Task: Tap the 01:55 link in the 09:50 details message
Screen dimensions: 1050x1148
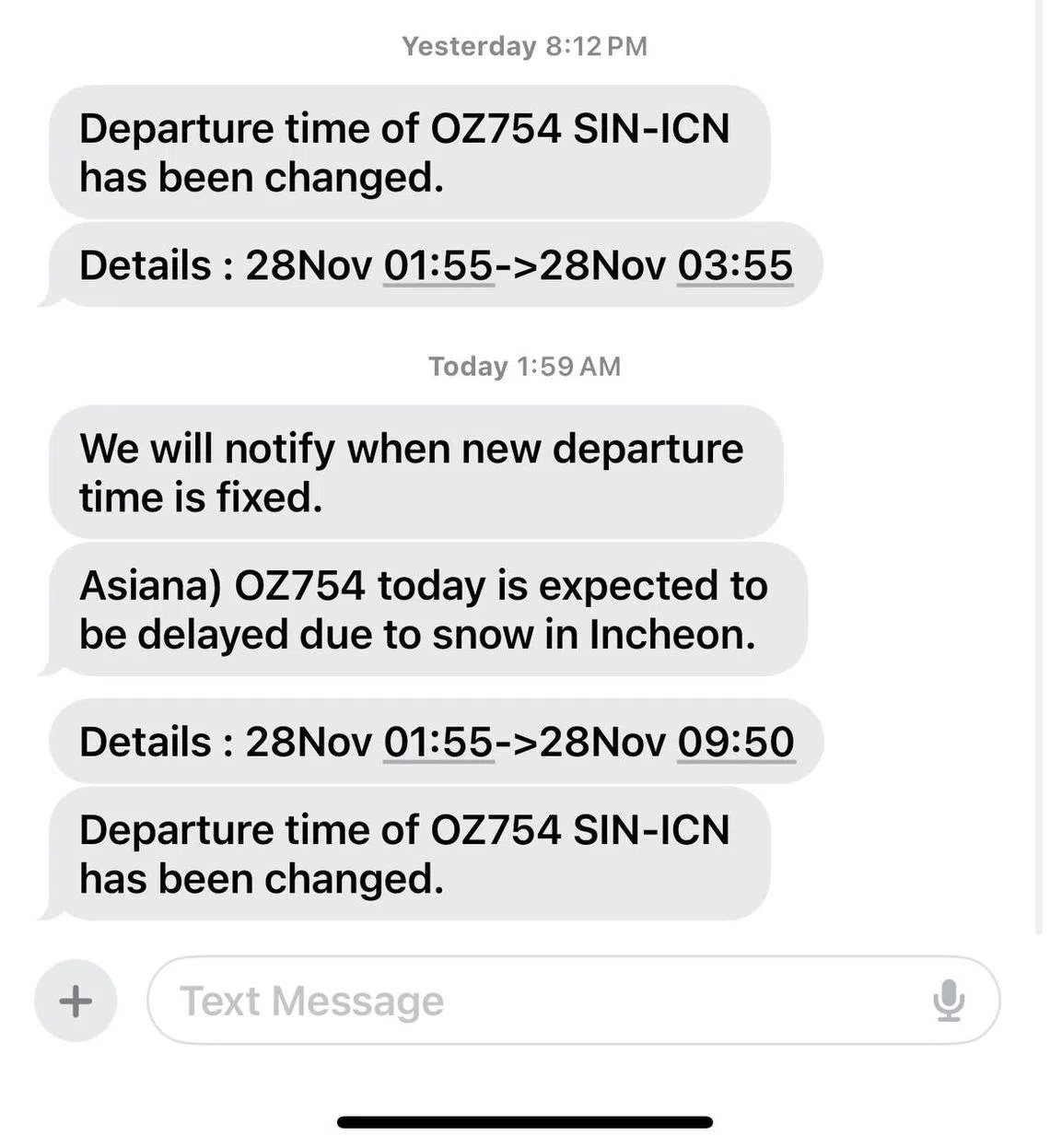Action: (438, 743)
